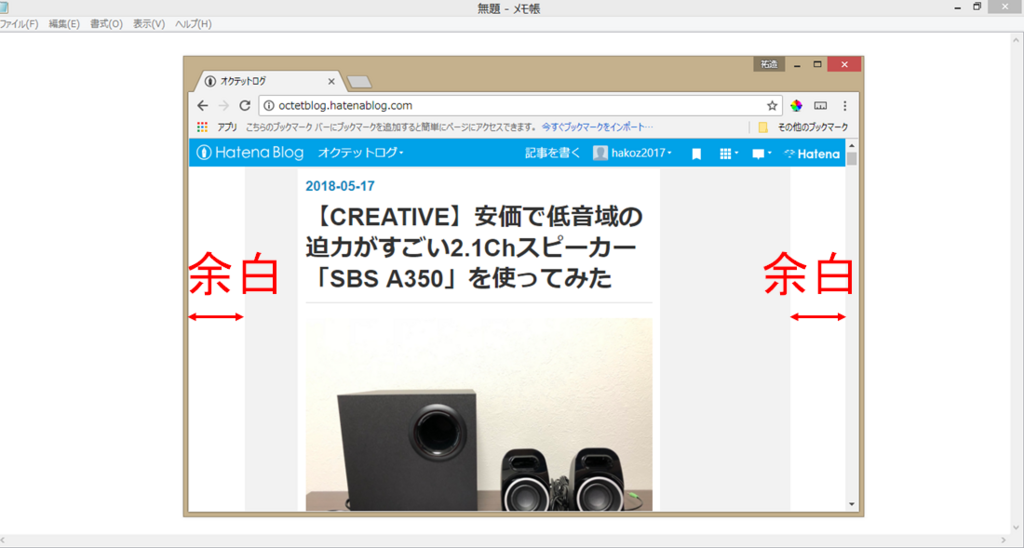Open the 編集(E) menu in Notepad

click(x=64, y=24)
